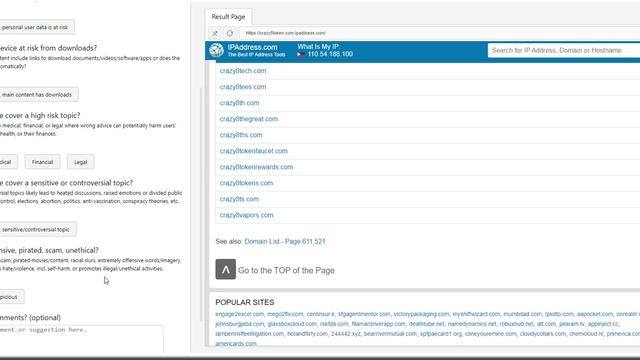Toggle 'main content has downloads' button
640x360 pixels.
click(38, 95)
